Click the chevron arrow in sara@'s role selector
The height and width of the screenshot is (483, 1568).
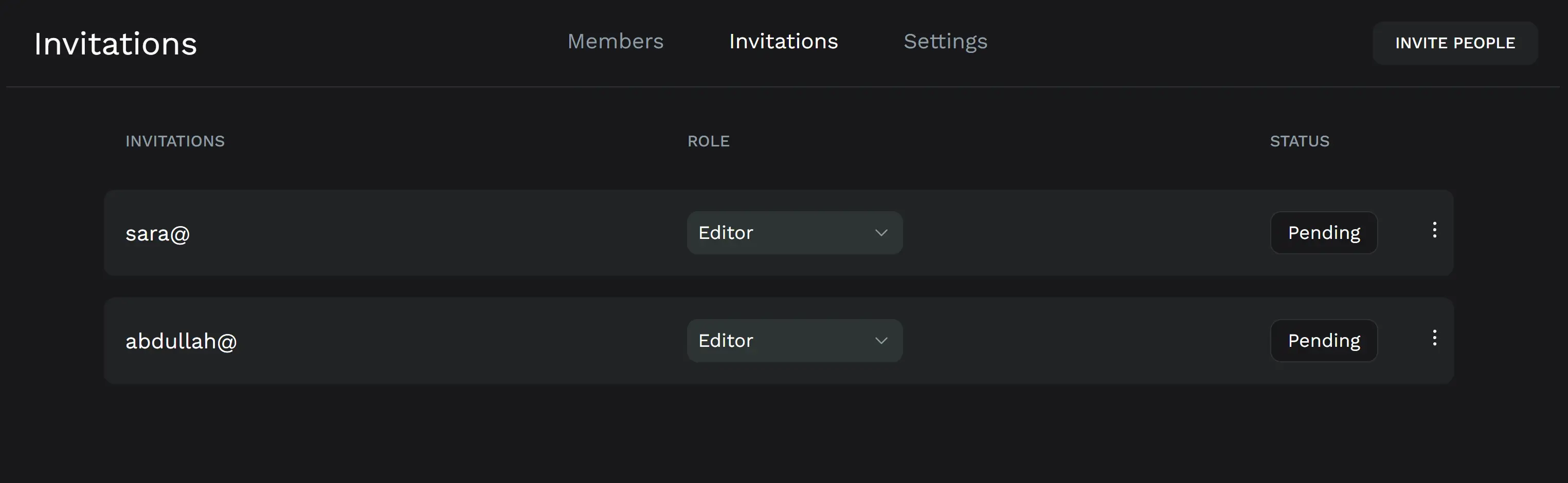pos(881,233)
